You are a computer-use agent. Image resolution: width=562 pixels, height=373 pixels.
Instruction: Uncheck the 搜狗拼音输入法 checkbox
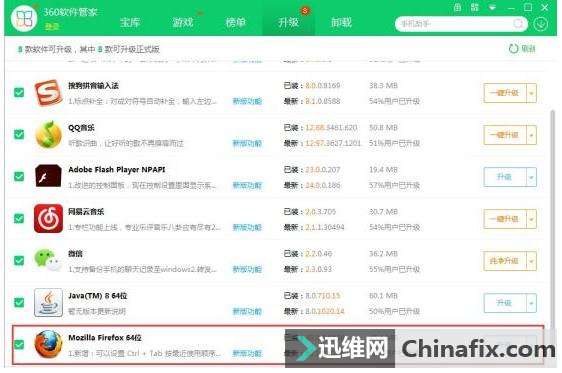(19, 92)
